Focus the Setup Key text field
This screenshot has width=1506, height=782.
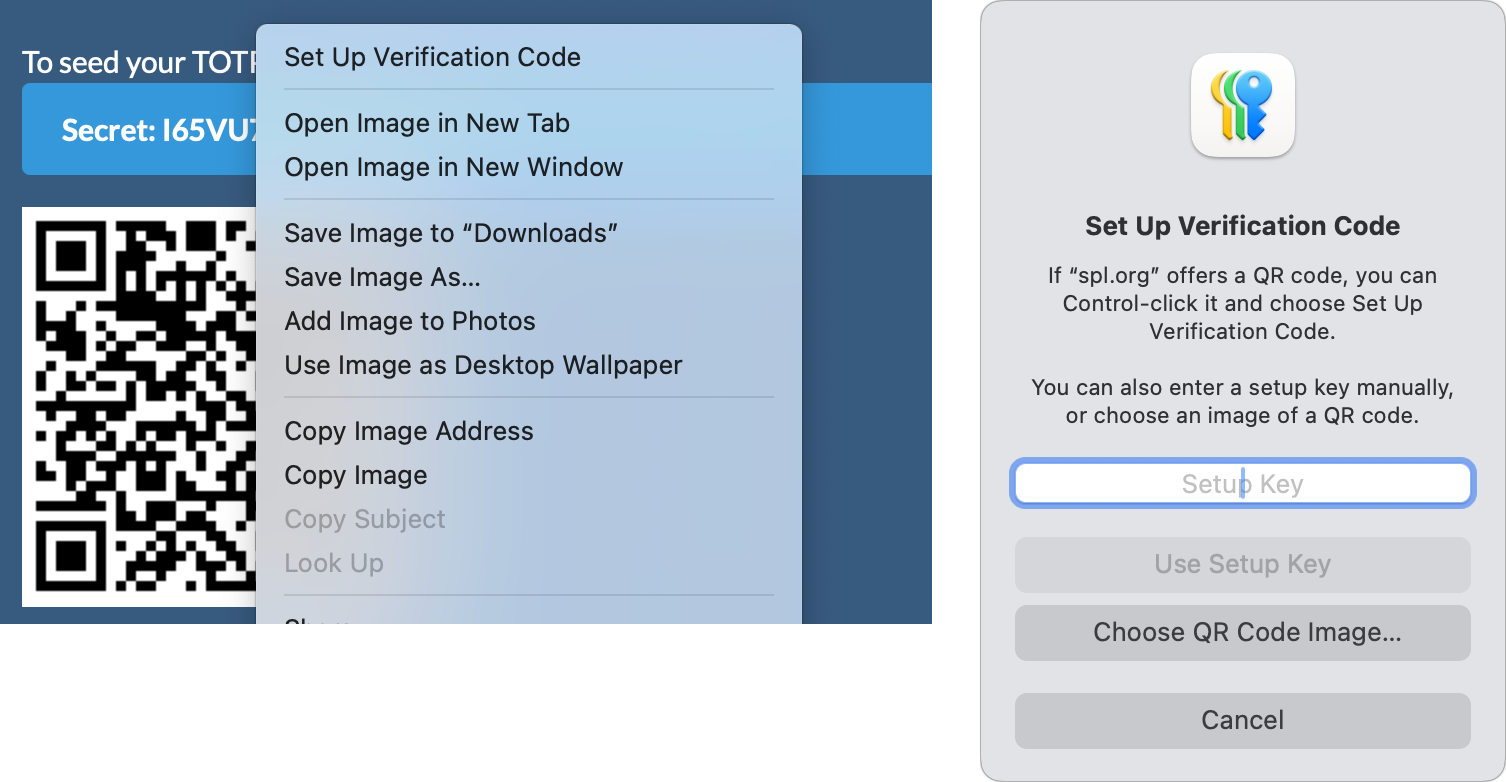1242,484
